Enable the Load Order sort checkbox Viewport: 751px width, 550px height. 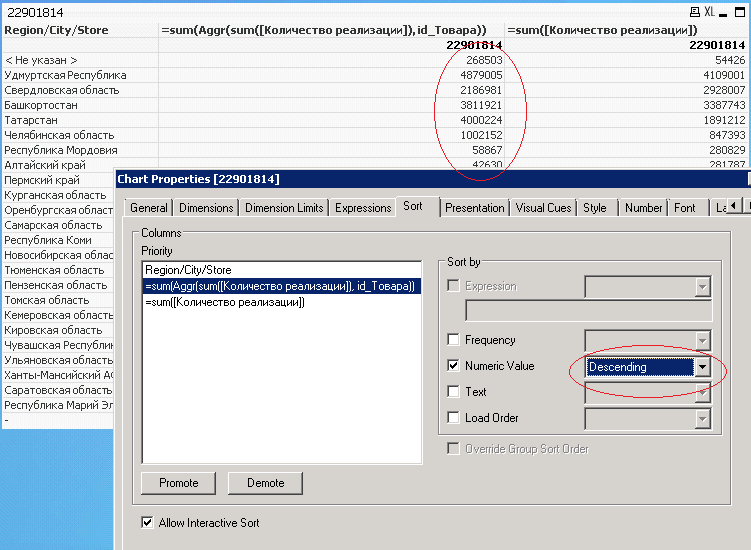tap(454, 418)
